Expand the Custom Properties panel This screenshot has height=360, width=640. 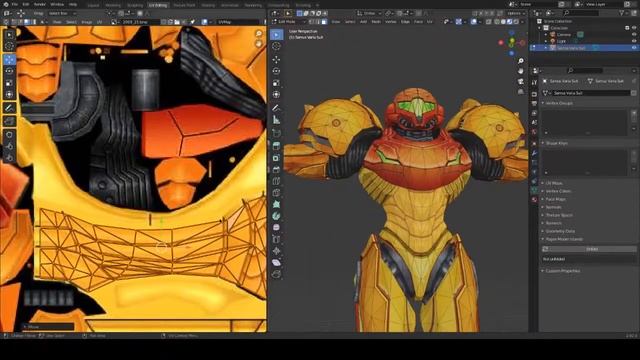[x=562, y=271]
